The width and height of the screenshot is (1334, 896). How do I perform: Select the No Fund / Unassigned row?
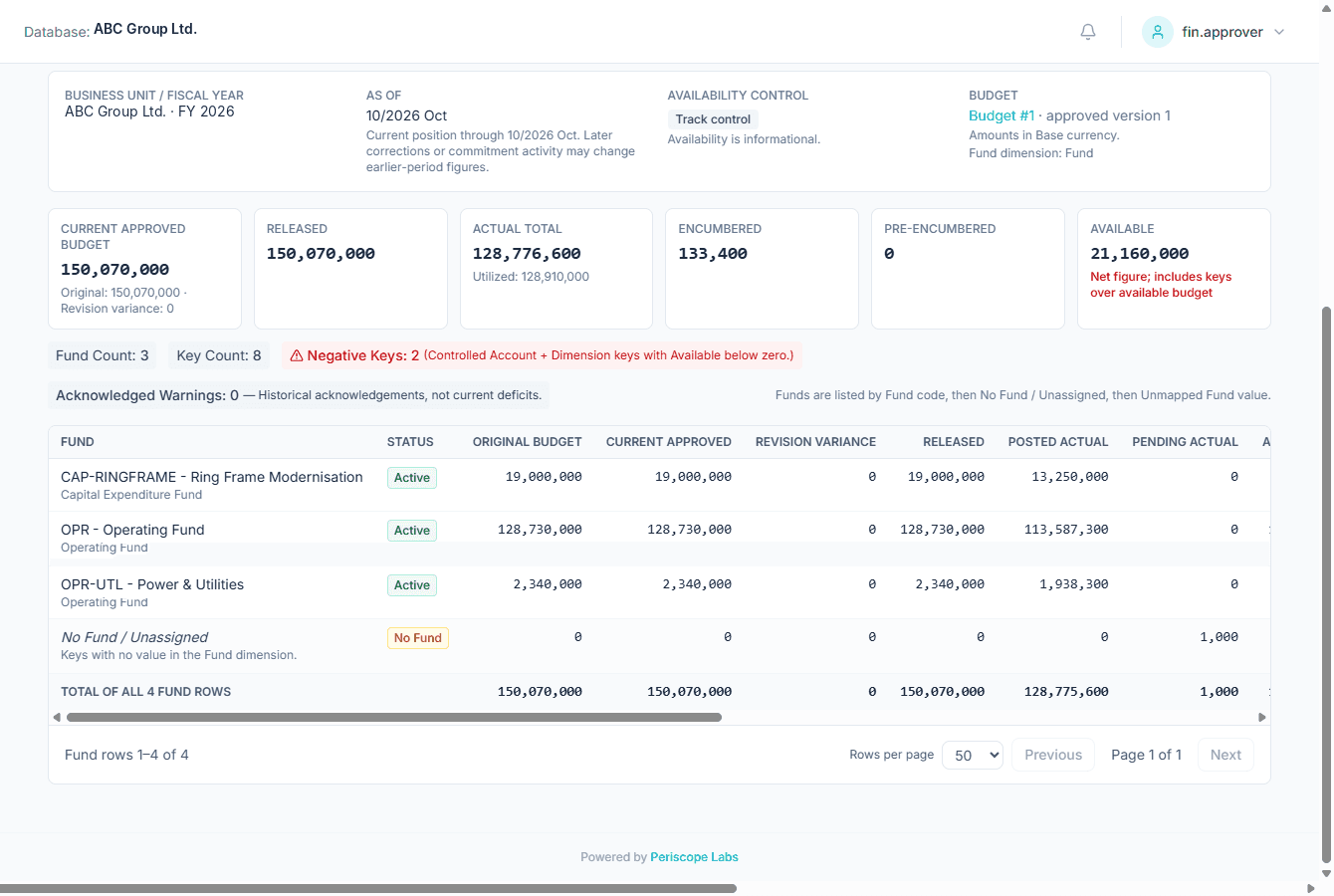(x=659, y=645)
